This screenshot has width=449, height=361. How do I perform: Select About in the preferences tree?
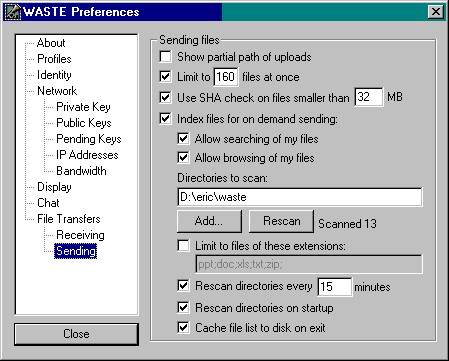tap(51, 43)
